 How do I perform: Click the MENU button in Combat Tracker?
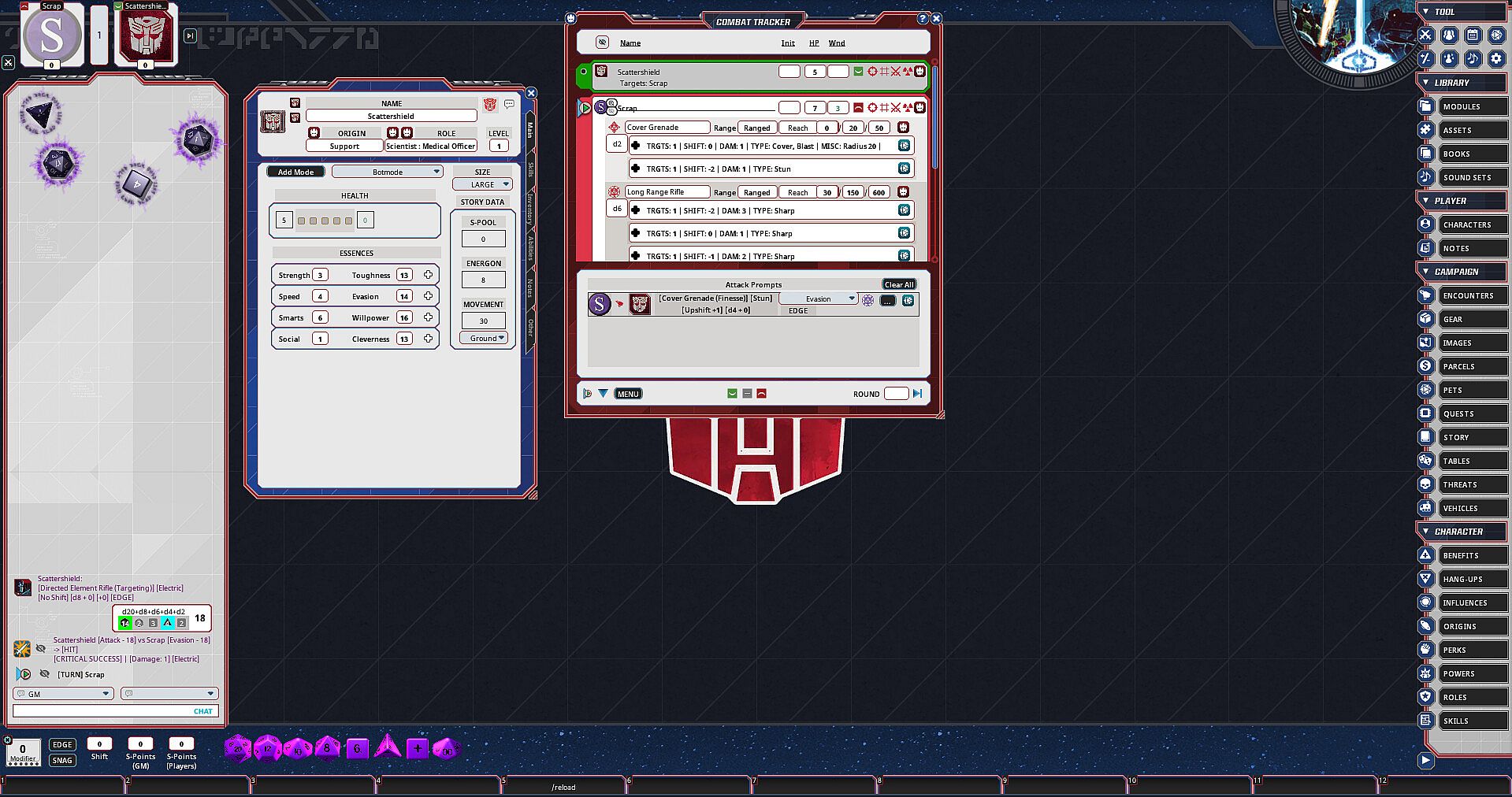(628, 394)
